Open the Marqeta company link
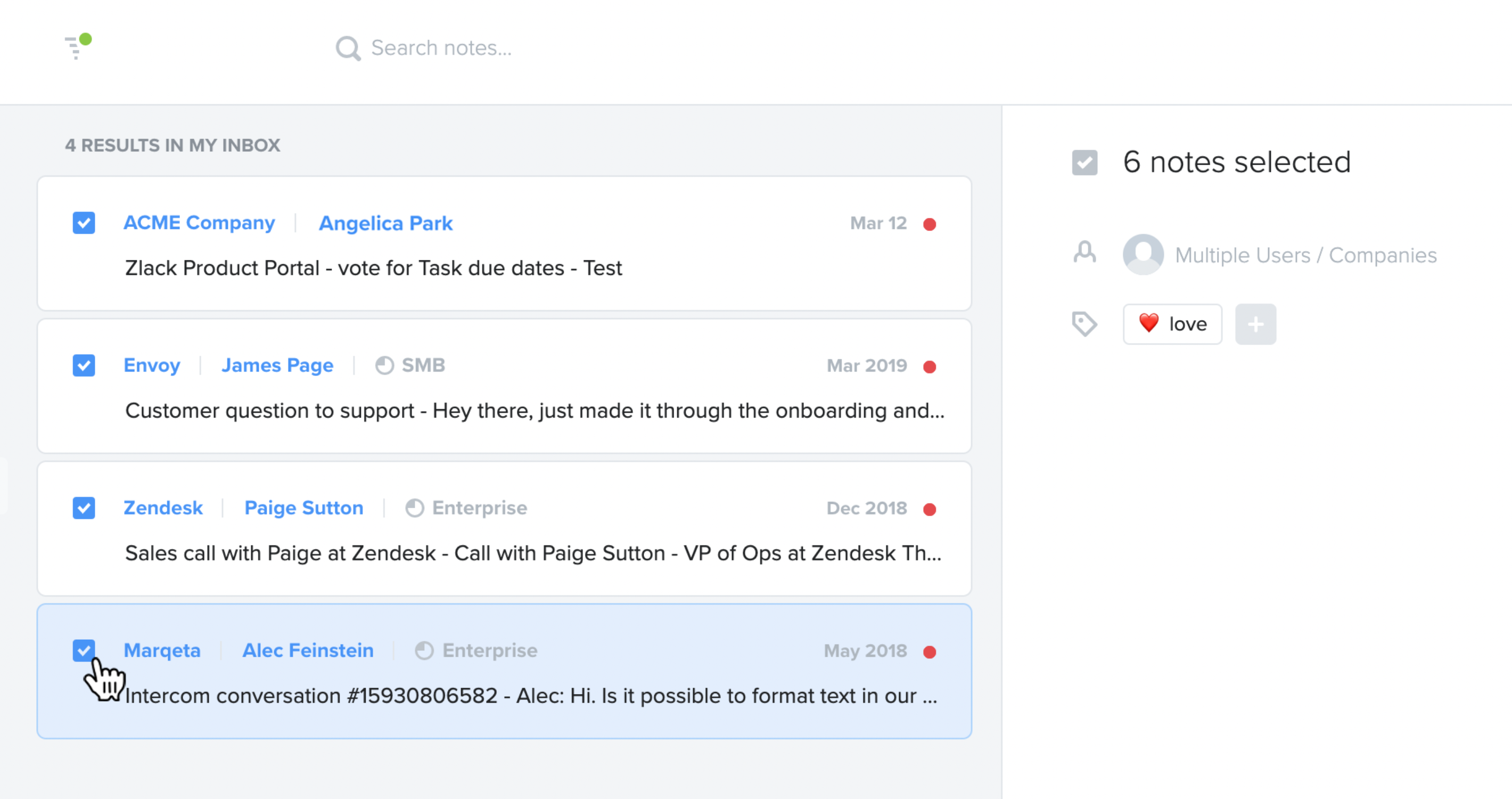The image size is (1512, 799). click(x=162, y=650)
